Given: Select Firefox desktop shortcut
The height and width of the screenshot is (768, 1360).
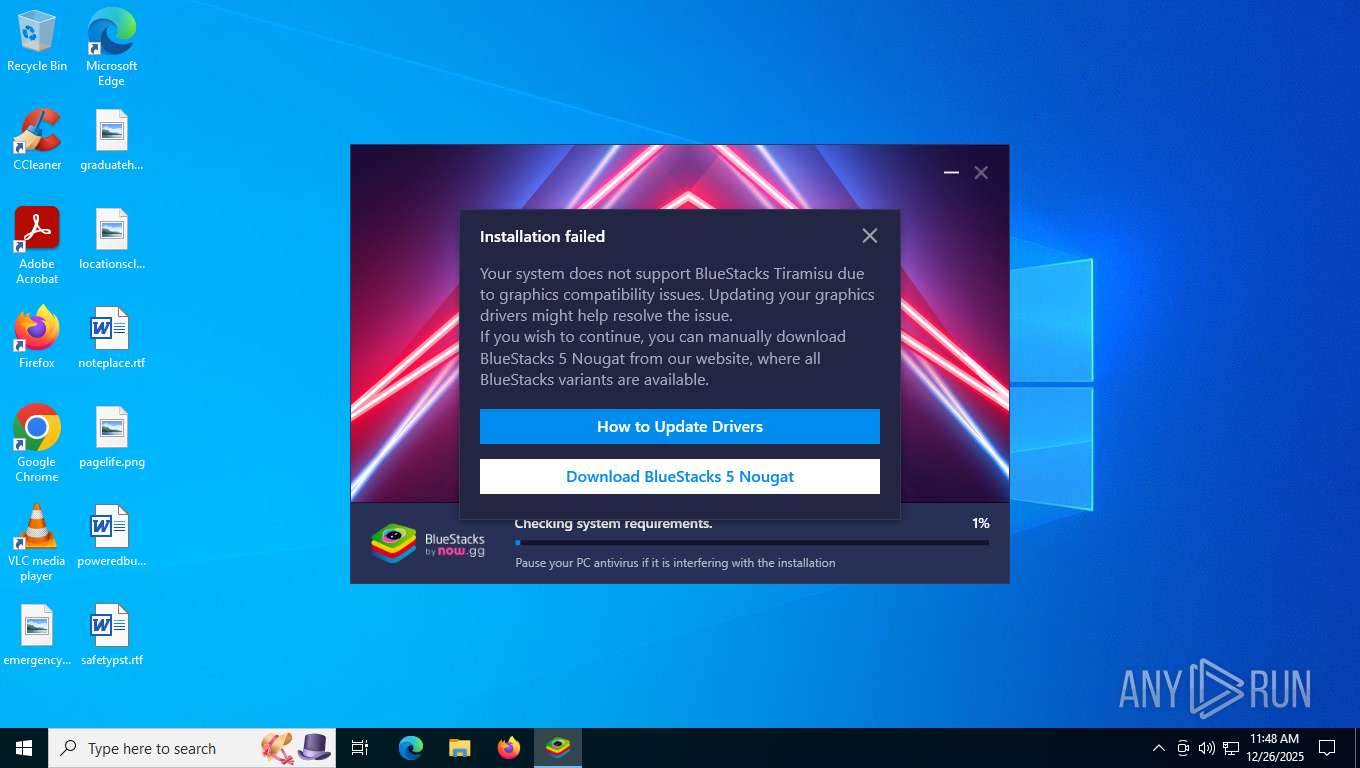Looking at the screenshot, I should click(x=37, y=338).
